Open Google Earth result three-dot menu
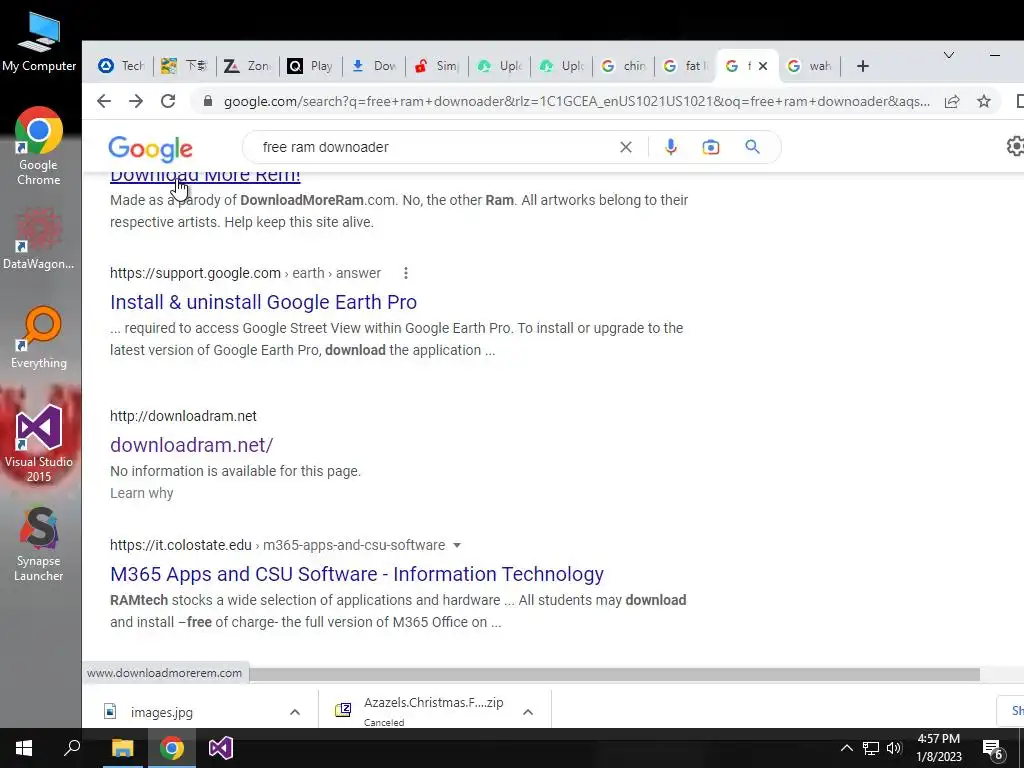 [406, 273]
